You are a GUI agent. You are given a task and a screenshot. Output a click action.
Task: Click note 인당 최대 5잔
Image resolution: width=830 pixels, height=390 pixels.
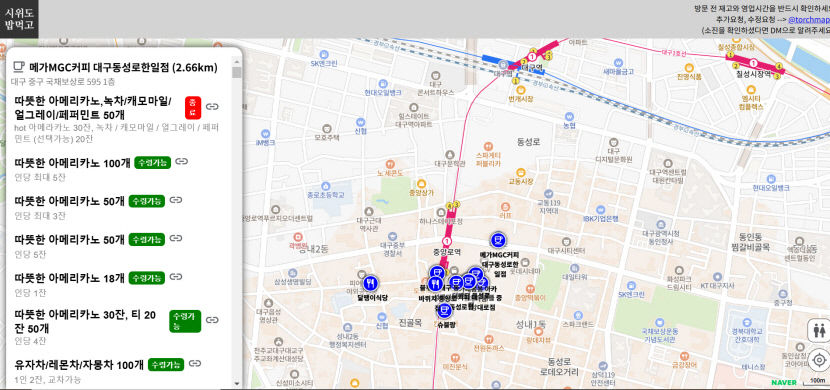(40, 177)
